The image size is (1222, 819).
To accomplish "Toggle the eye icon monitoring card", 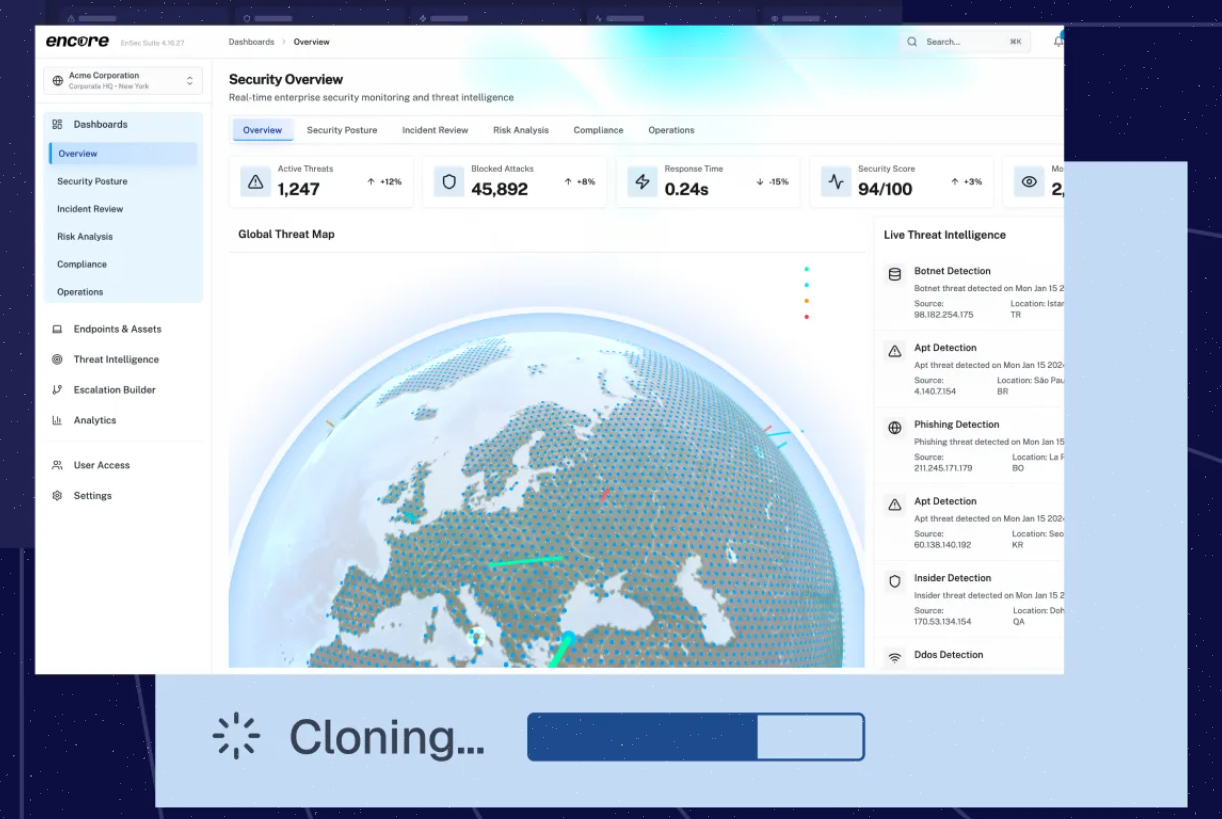I will 1029,182.
